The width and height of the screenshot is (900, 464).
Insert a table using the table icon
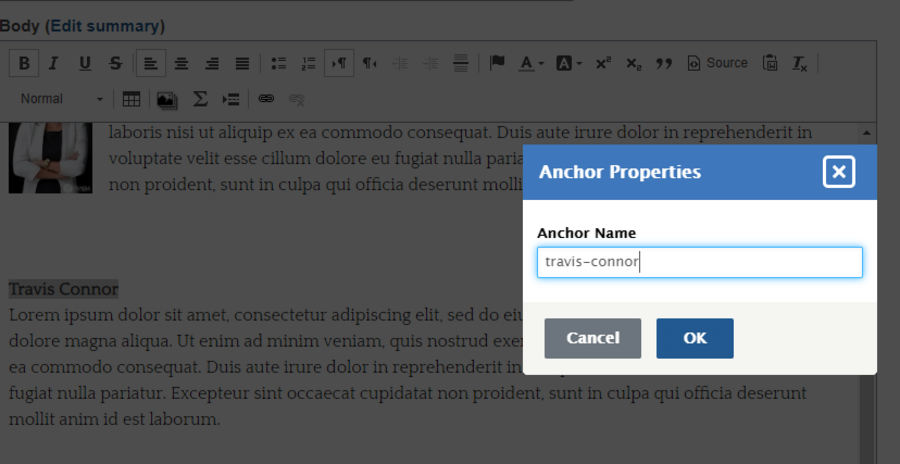tap(131, 99)
